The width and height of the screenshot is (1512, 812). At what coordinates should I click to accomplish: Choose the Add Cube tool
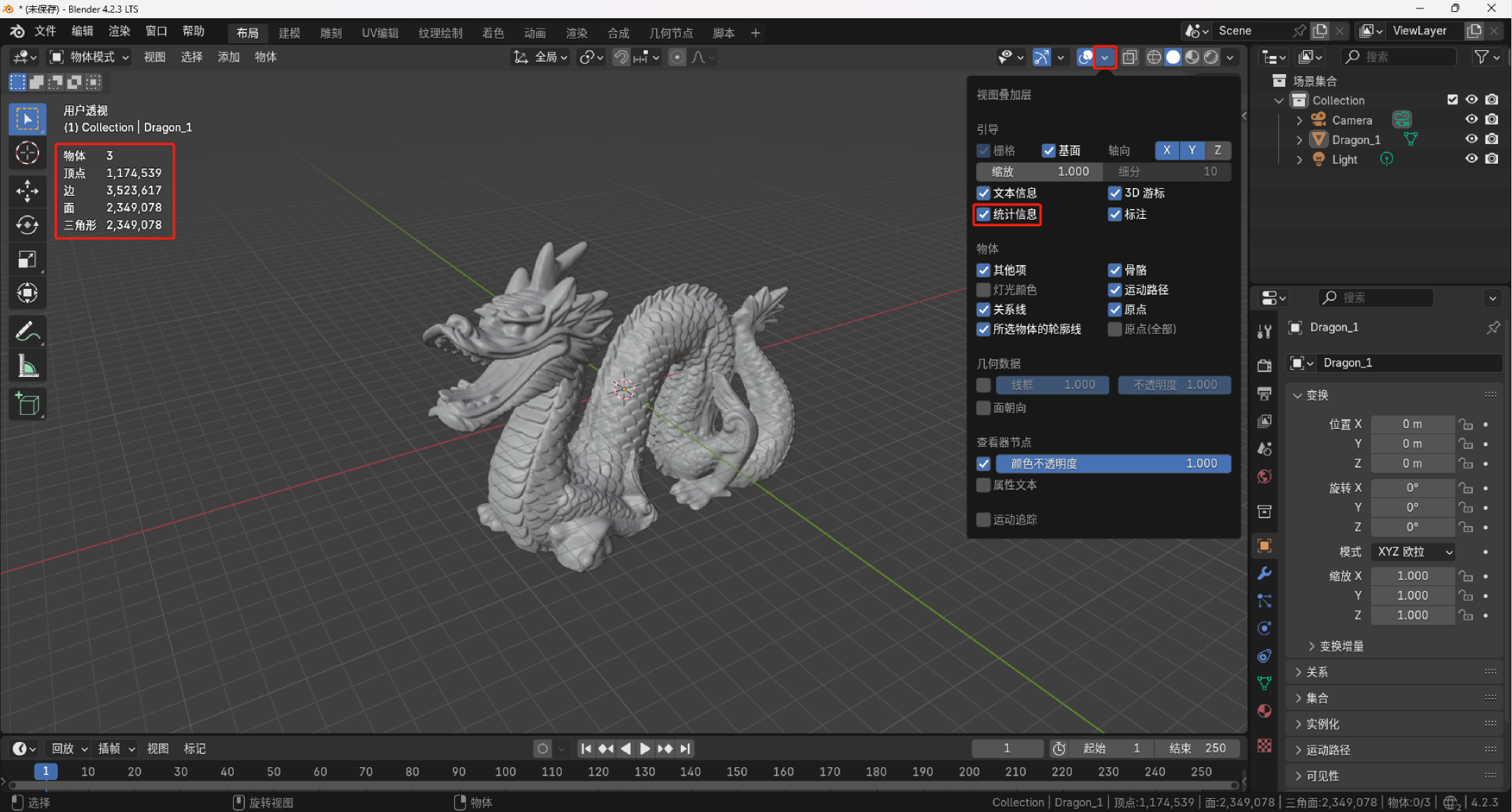(27, 405)
